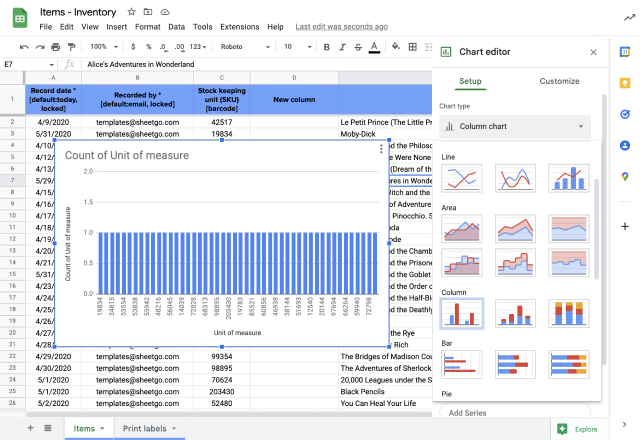Decrease decimal places icon
Image resolution: width=640 pixels, height=440 pixels.
[x=163, y=47]
